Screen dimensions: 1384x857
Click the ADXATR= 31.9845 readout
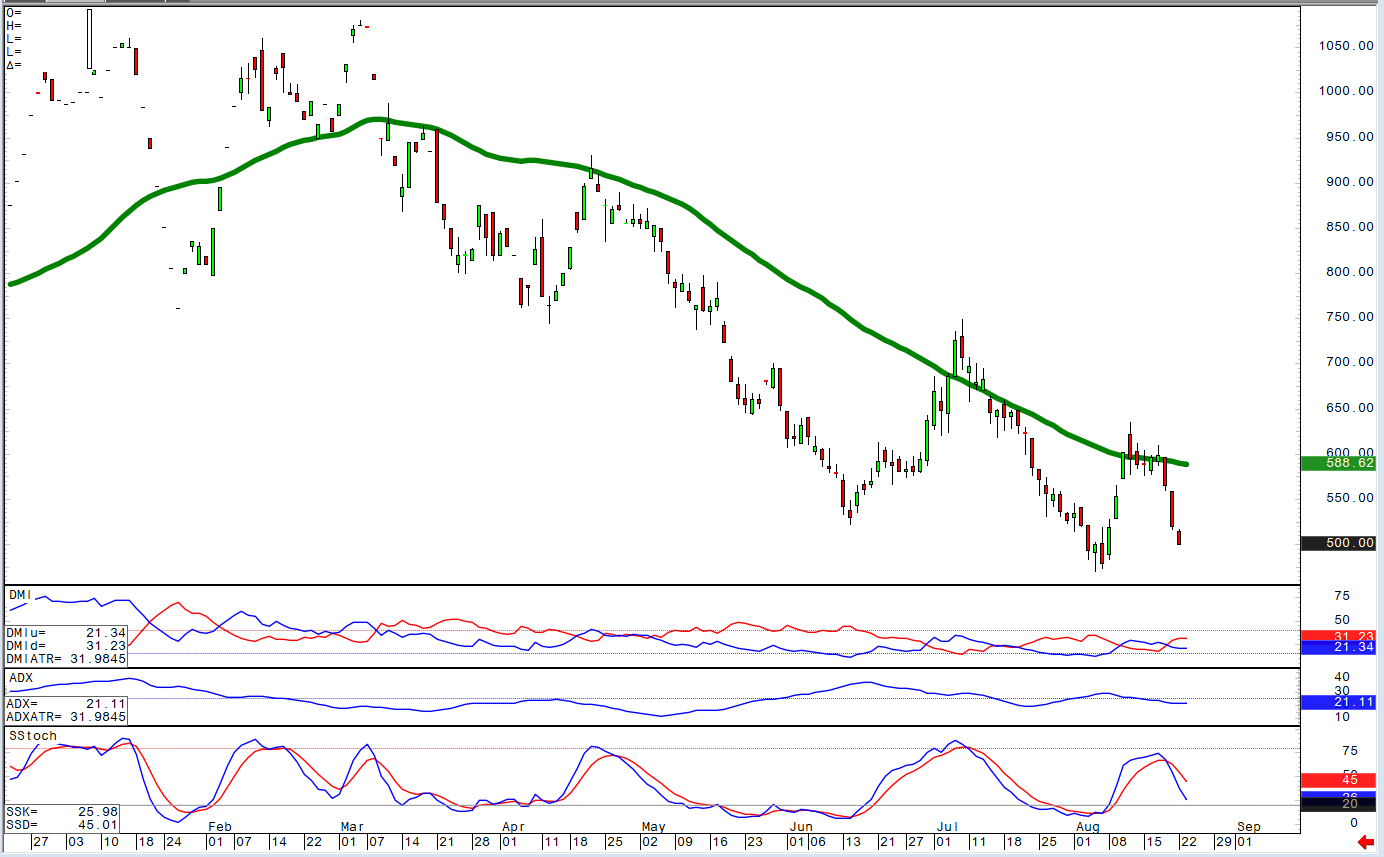point(66,716)
